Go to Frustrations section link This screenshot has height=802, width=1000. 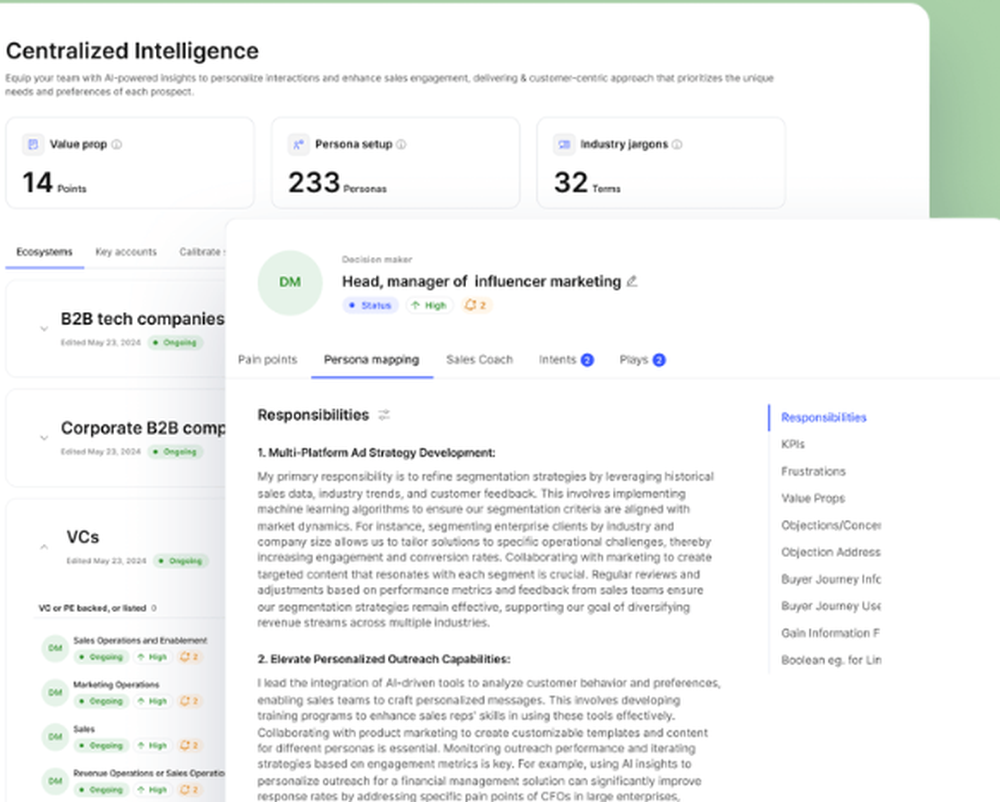tap(813, 471)
